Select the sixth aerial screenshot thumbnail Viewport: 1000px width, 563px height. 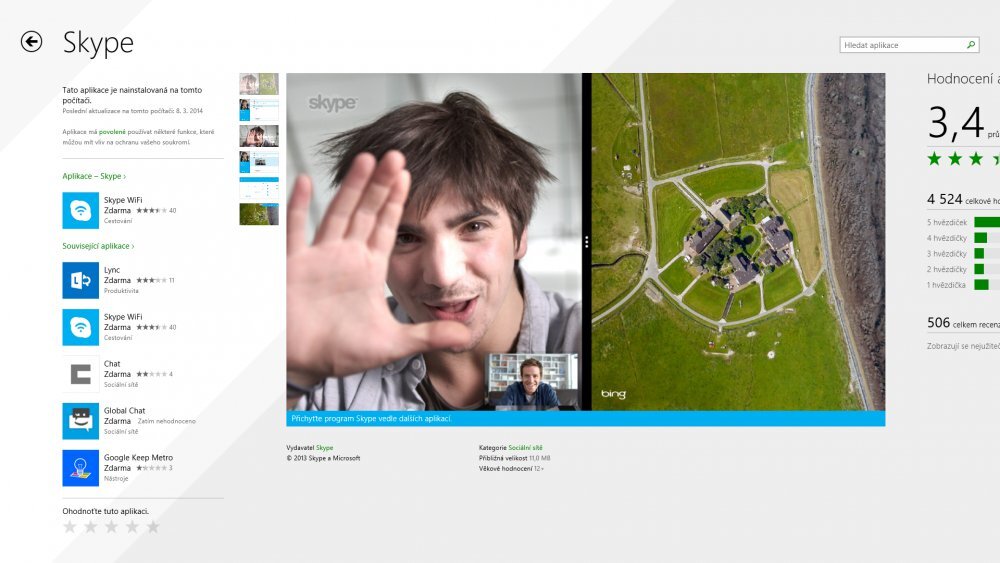pyautogui.click(x=259, y=214)
